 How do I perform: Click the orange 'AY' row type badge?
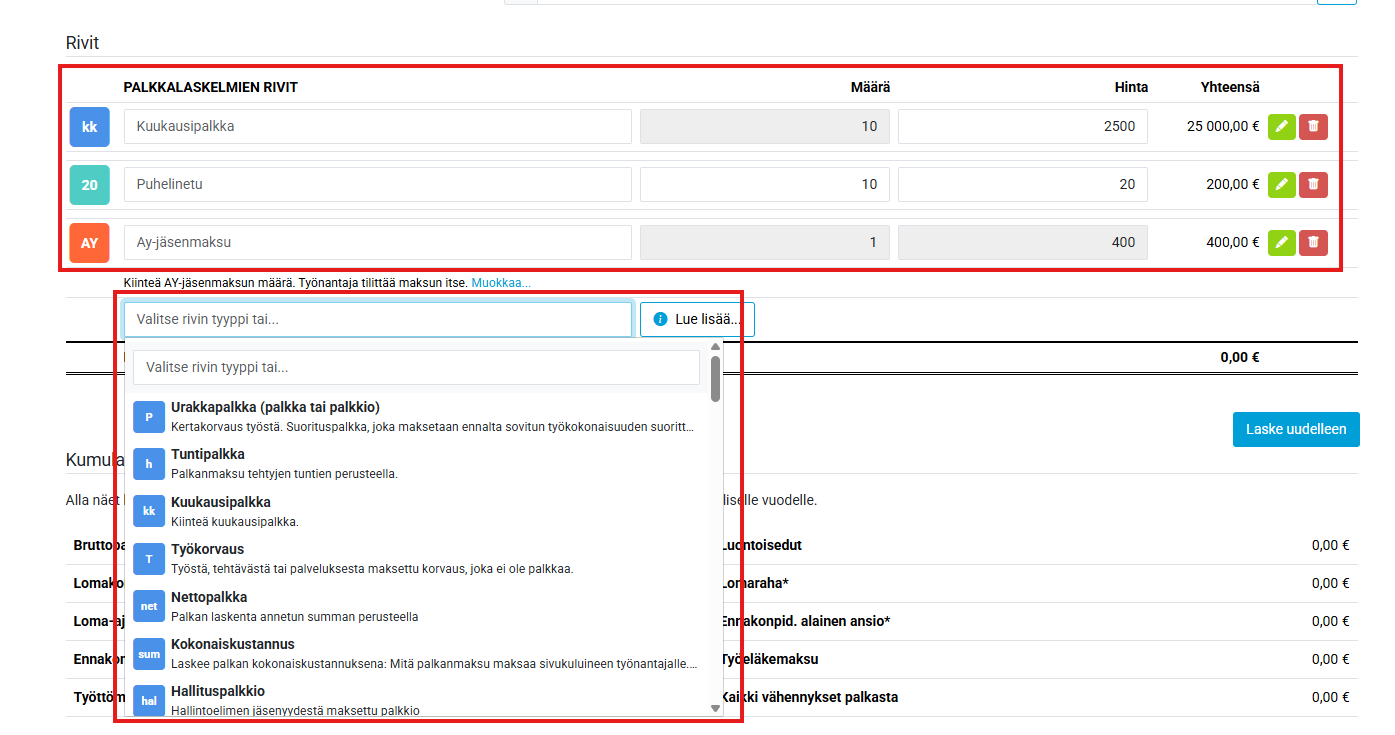89,242
